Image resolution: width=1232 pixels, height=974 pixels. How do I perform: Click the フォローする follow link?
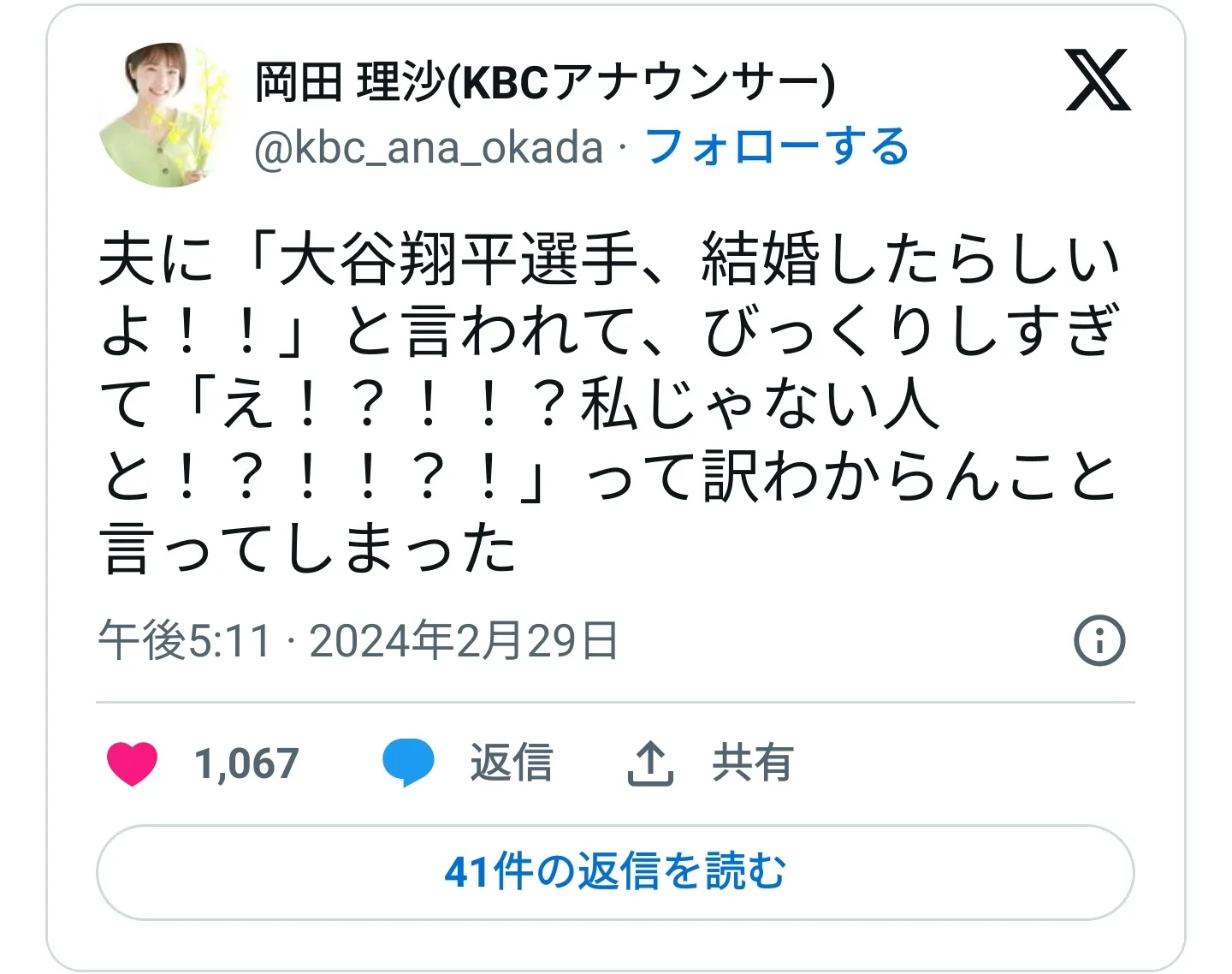(777, 146)
